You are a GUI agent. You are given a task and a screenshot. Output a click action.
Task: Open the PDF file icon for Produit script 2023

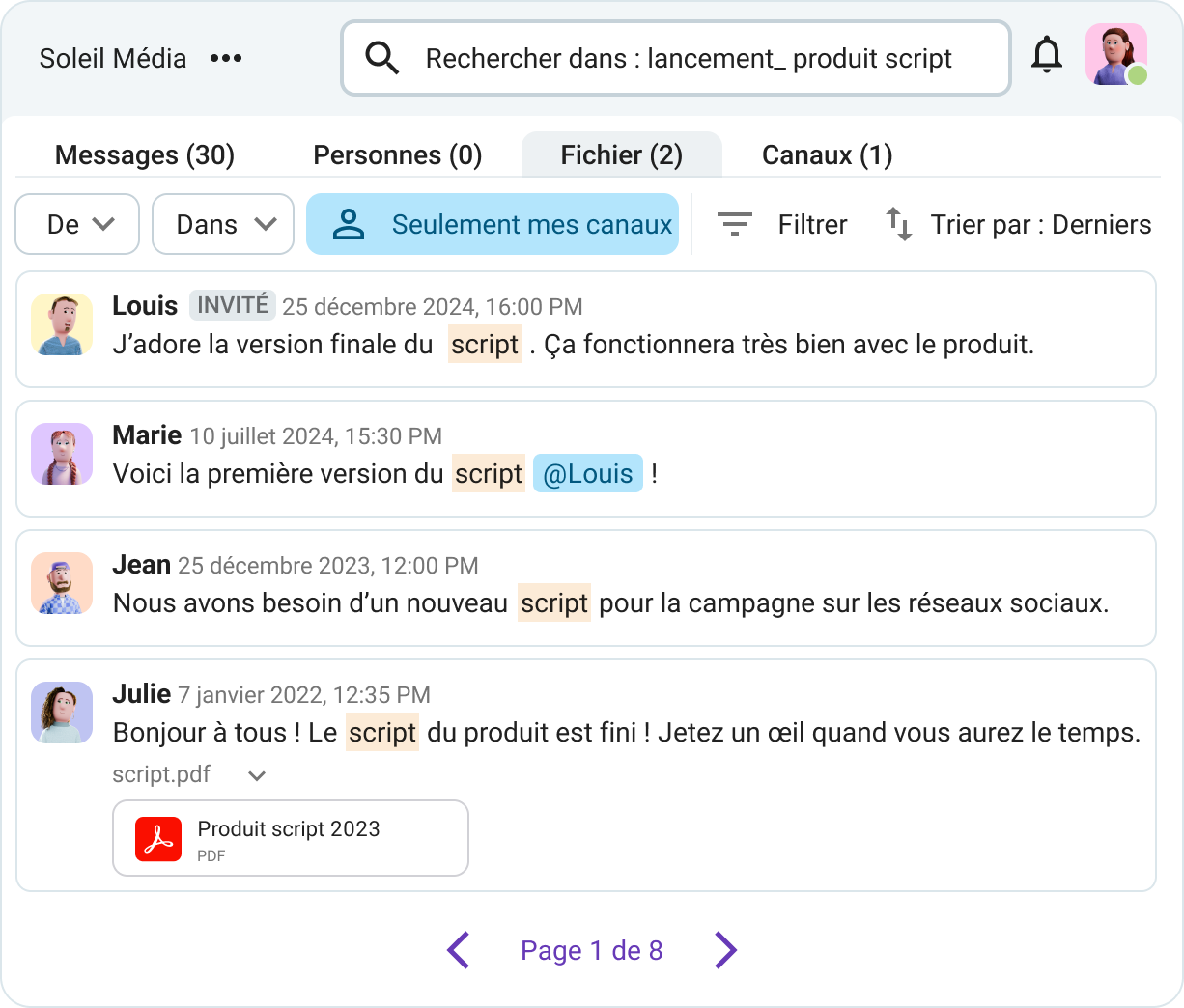(158, 837)
